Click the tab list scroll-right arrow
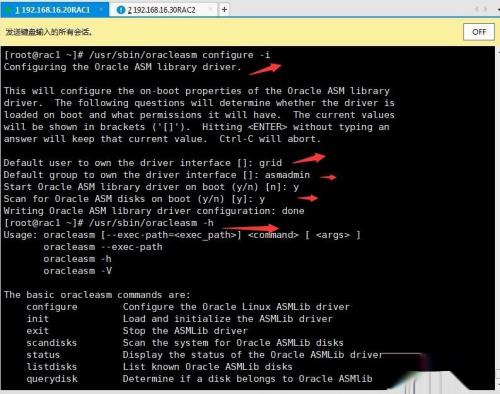The image size is (500, 394). click(x=485, y=9)
